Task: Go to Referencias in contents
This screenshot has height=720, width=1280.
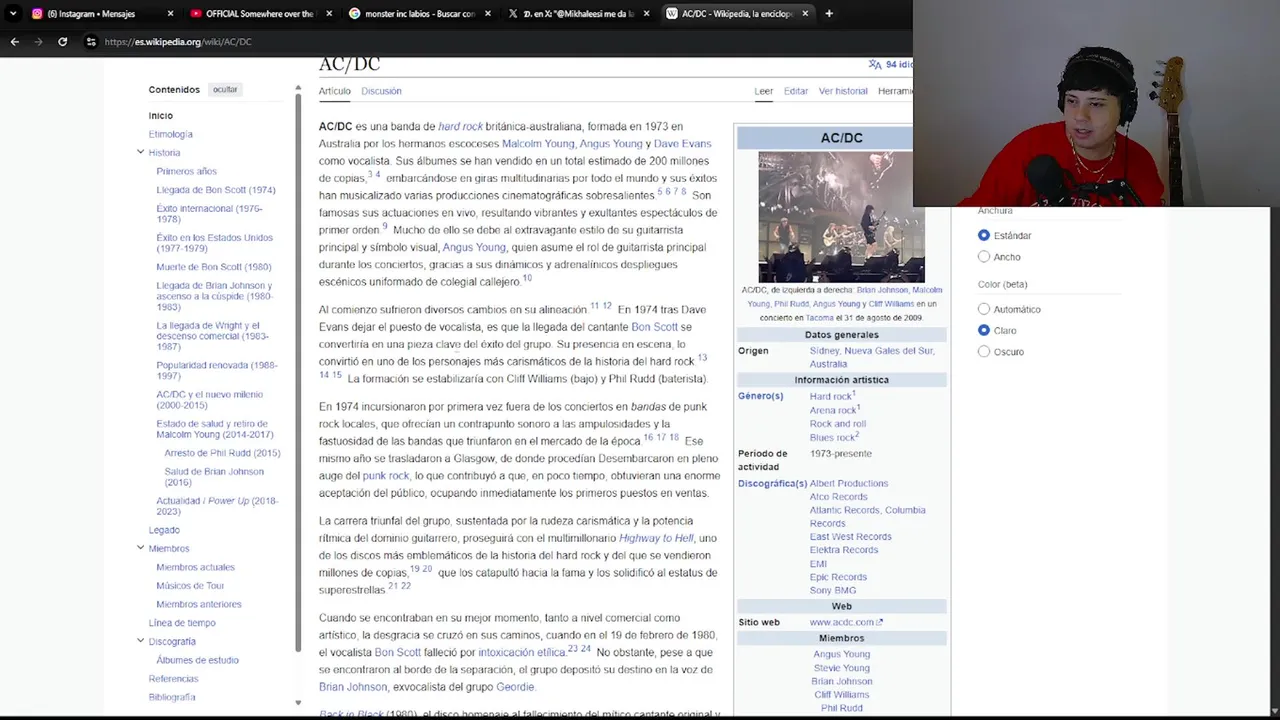Action: pyautogui.click(x=174, y=679)
